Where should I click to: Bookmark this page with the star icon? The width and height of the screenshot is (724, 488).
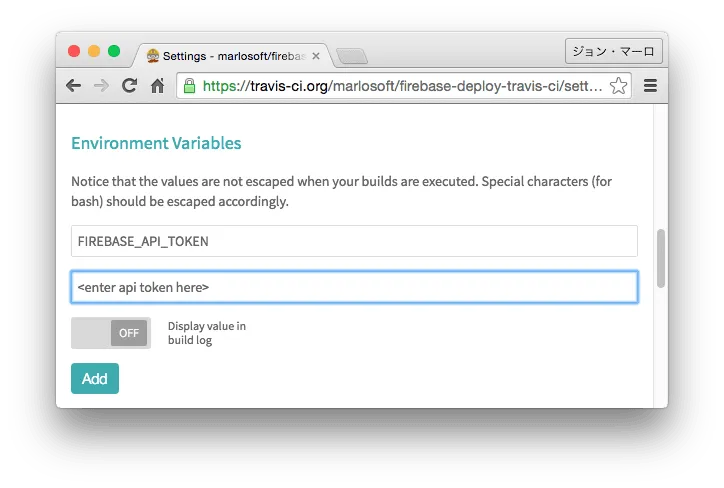(619, 86)
